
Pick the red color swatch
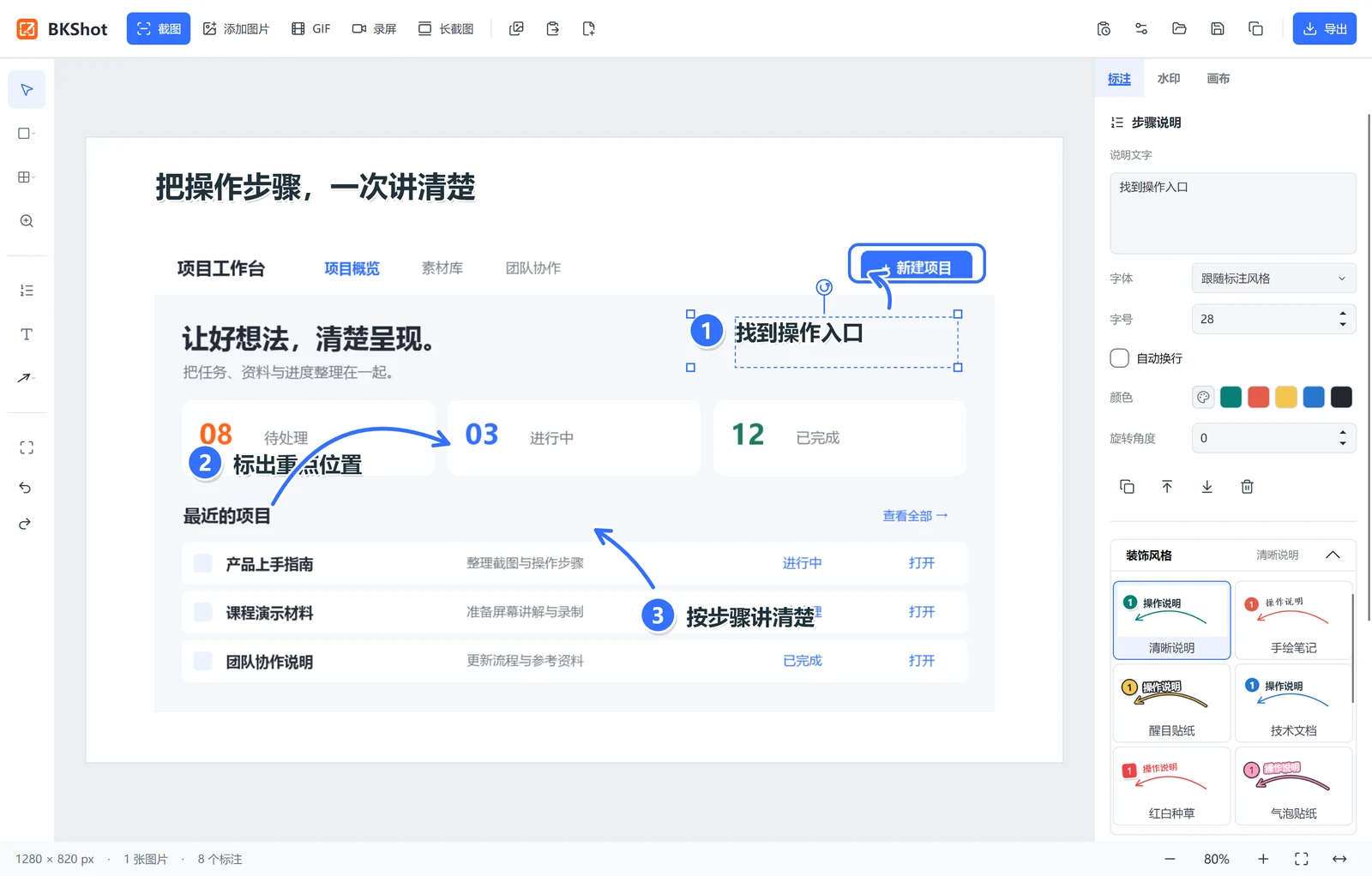1258,397
